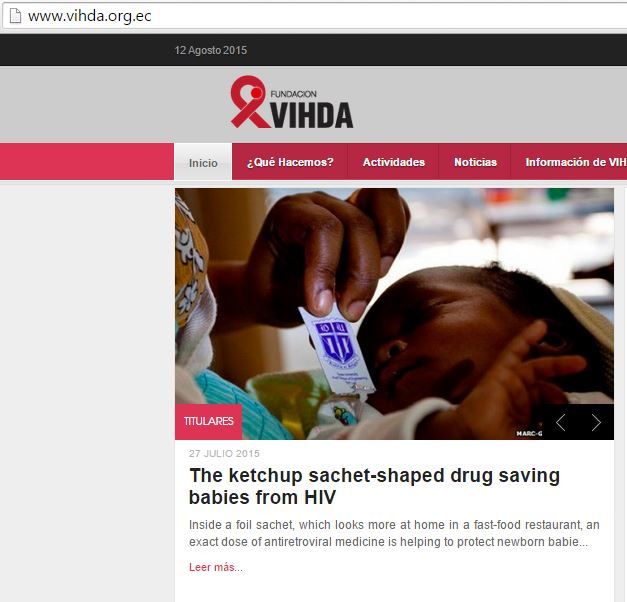Click the Fundacion VIHDA red ribbon logo
This screenshot has height=602, width=627.
tap(250, 102)
